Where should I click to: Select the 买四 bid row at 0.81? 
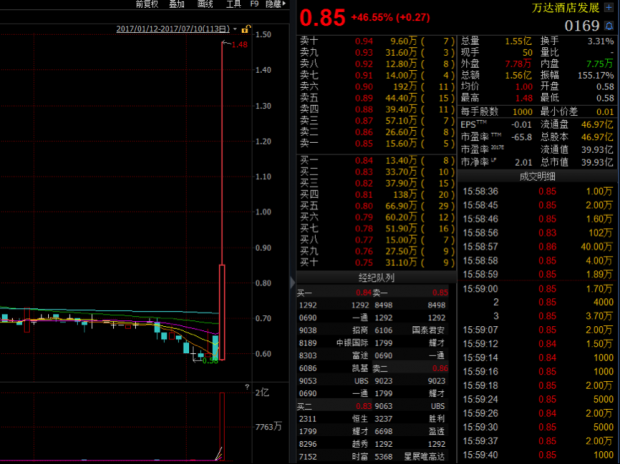376,195
